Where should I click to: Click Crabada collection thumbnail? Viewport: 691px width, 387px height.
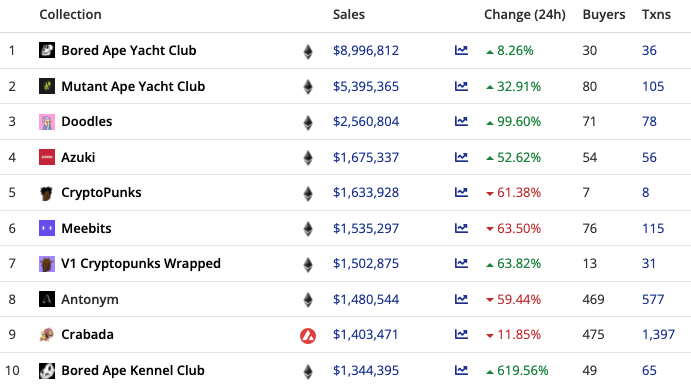(x=47, y=335)
